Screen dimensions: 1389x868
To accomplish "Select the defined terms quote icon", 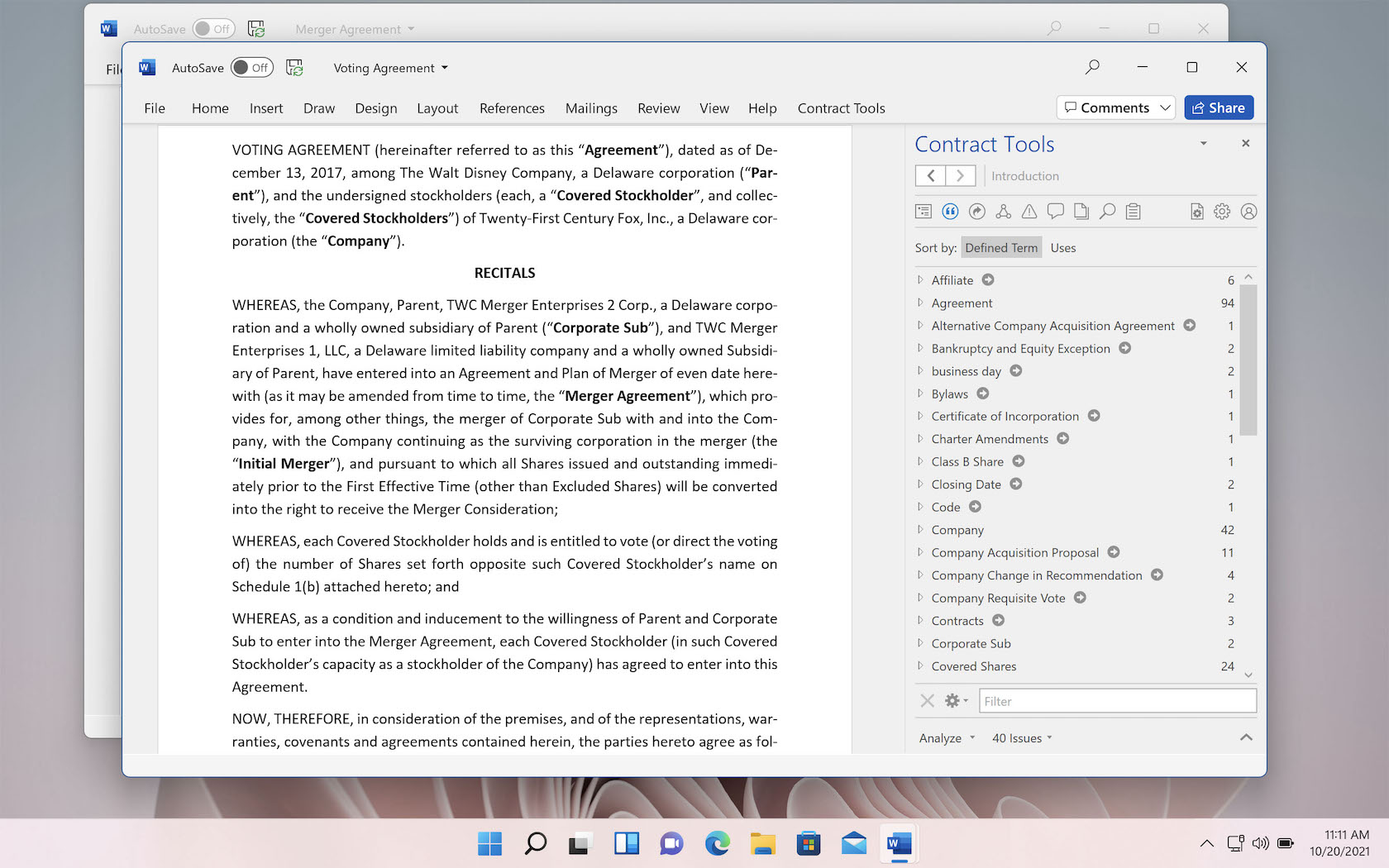I will coord(950,212).
